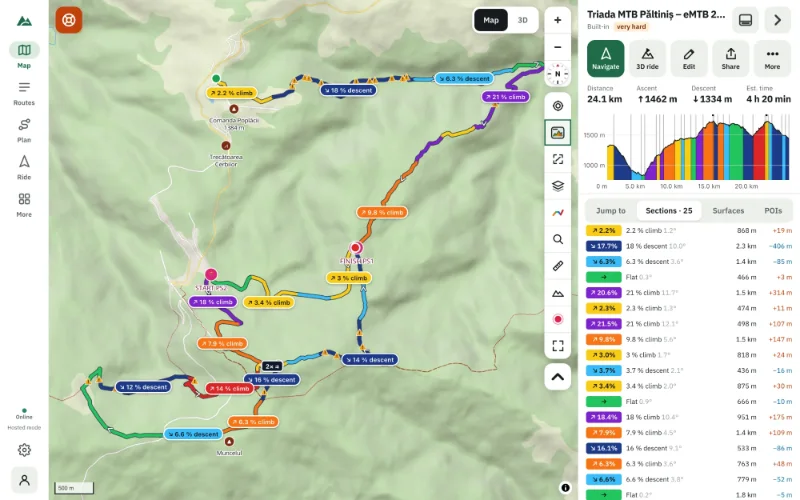Open the More options button
The height and width of the screenshot is (500, 800).
pos(772,59)
